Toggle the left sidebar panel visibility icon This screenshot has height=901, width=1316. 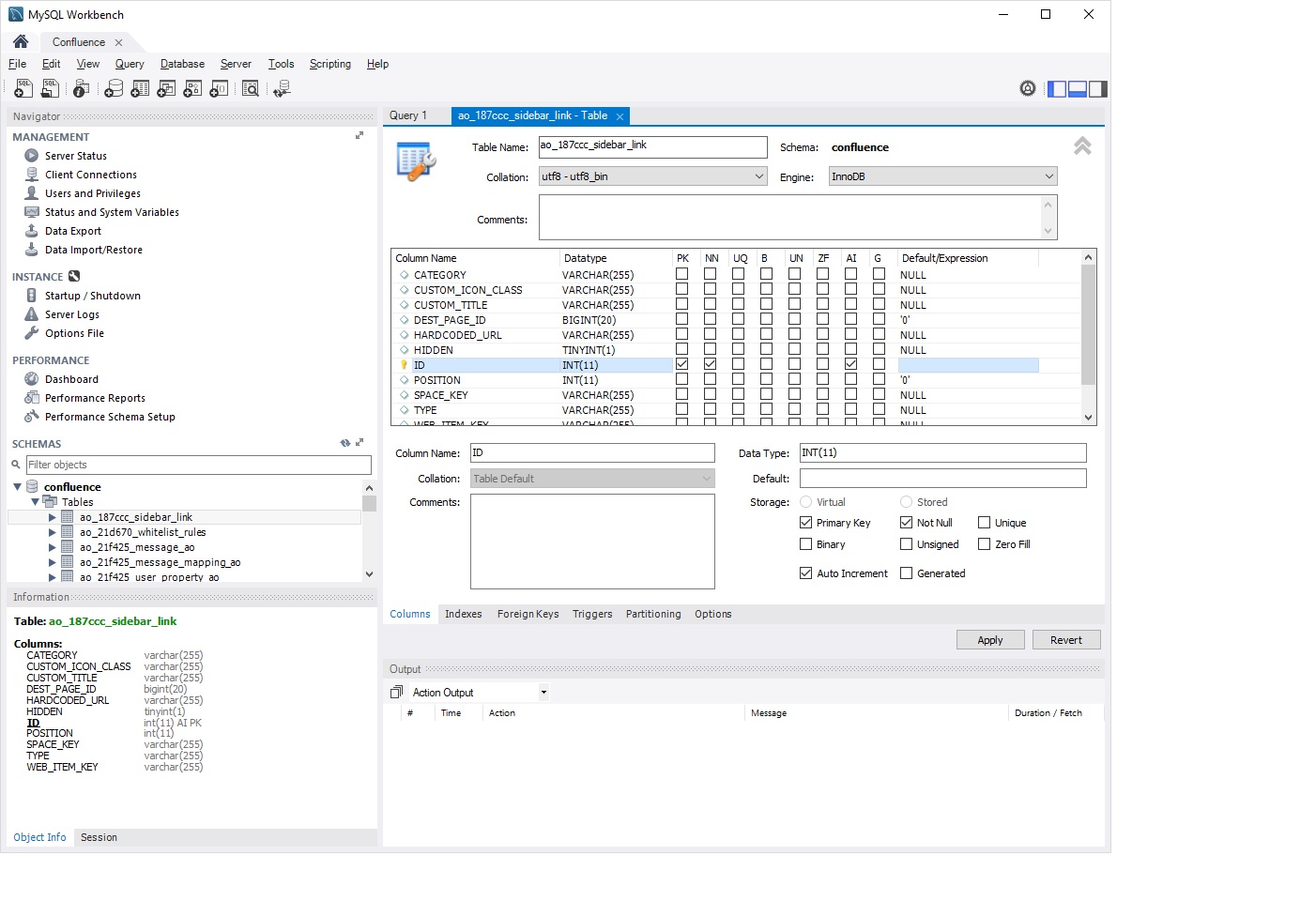1057,89
